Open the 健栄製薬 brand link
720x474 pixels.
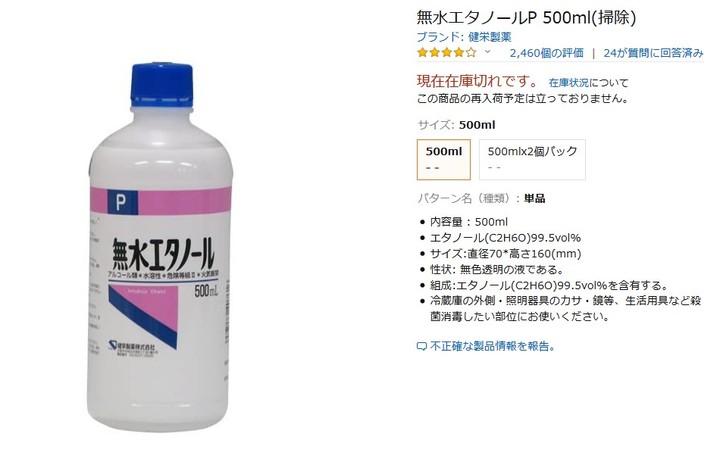(490, 37)
